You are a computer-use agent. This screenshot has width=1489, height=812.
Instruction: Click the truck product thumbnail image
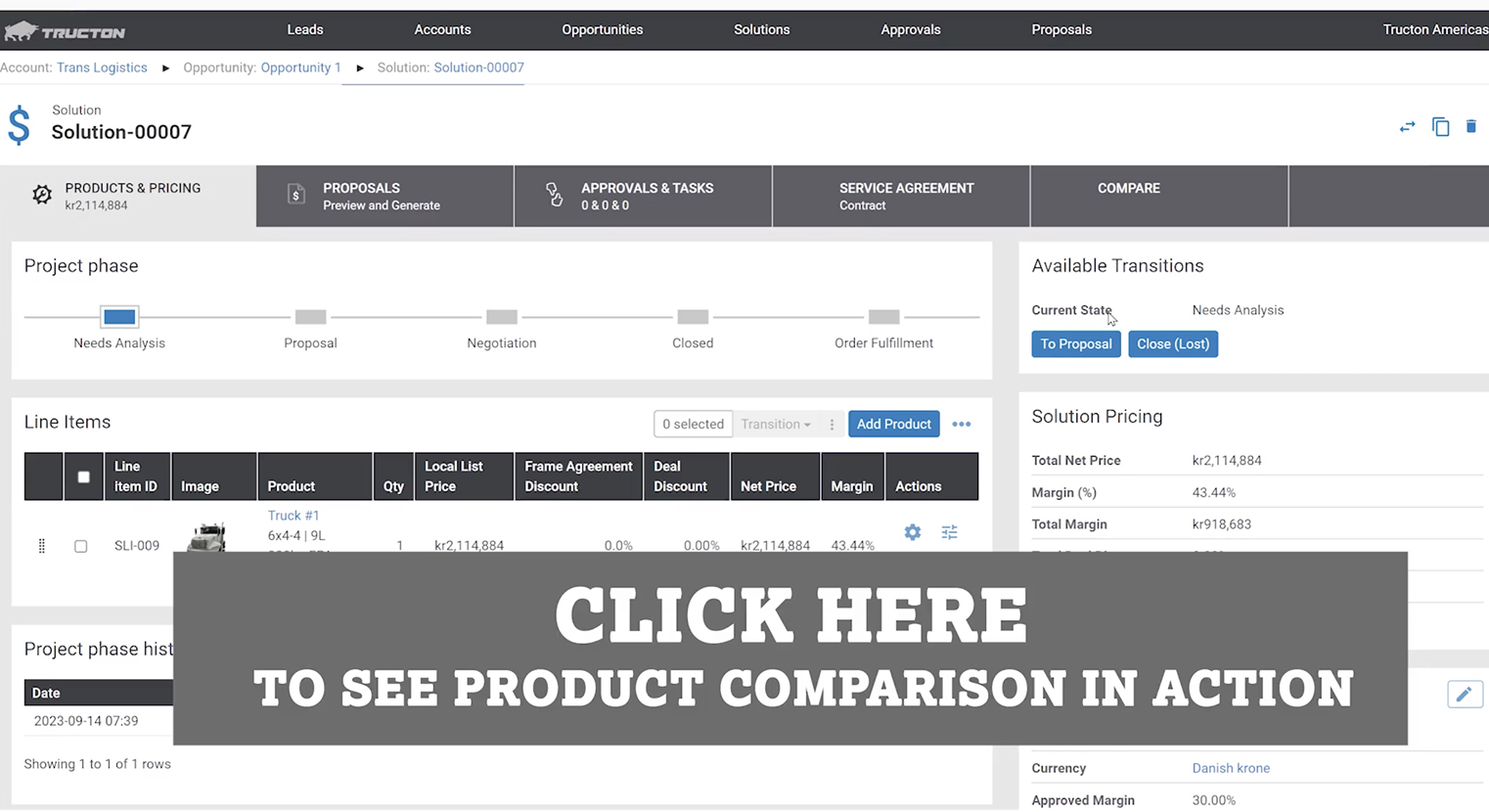(207, 536)
